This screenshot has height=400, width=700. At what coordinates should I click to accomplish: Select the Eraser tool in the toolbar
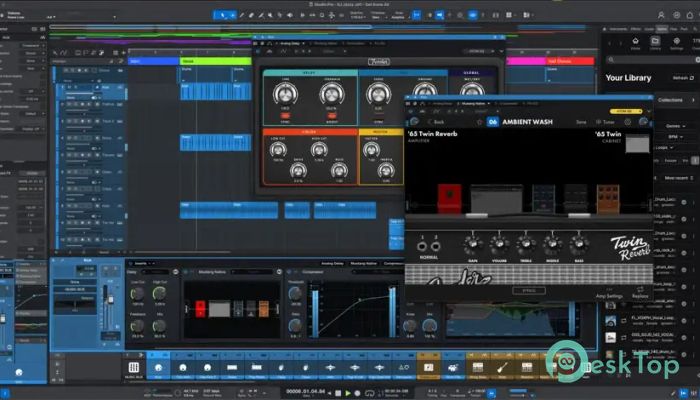(251, 15)
